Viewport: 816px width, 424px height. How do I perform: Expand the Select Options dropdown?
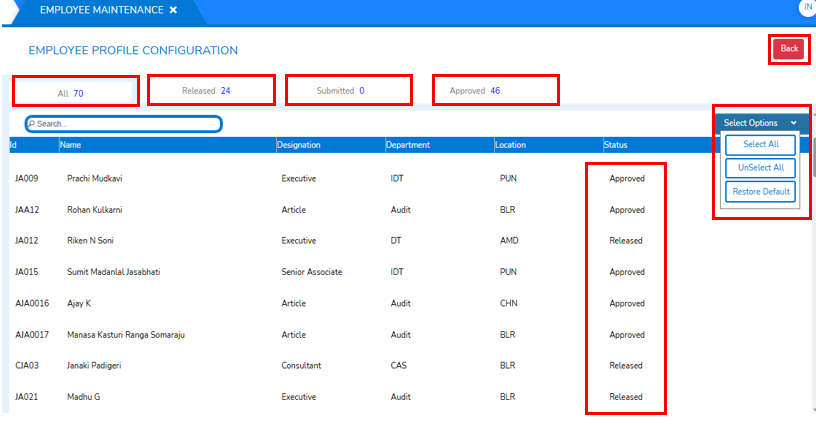click(760, 123)
